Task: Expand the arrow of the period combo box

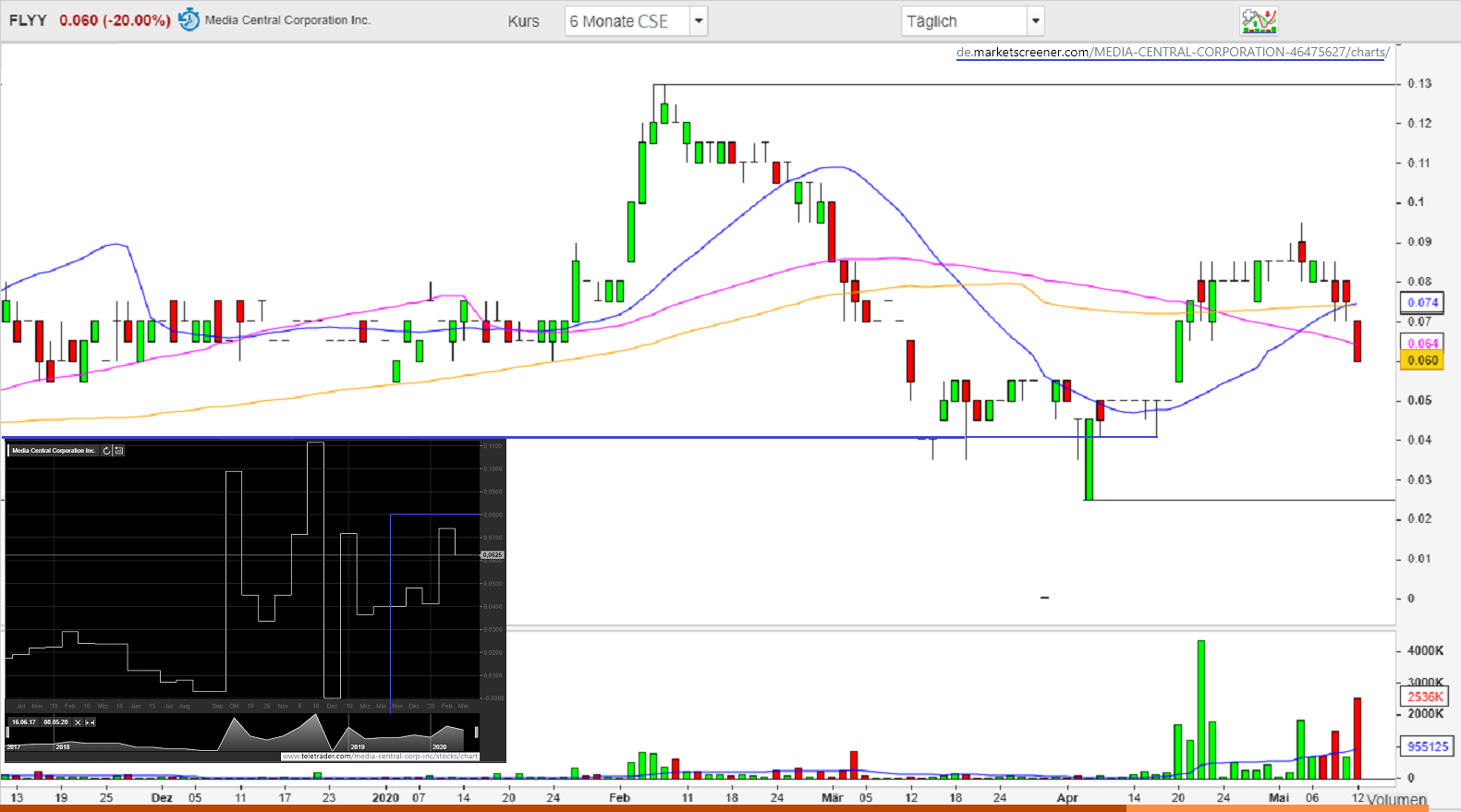Action: click(x=699, y=21)
